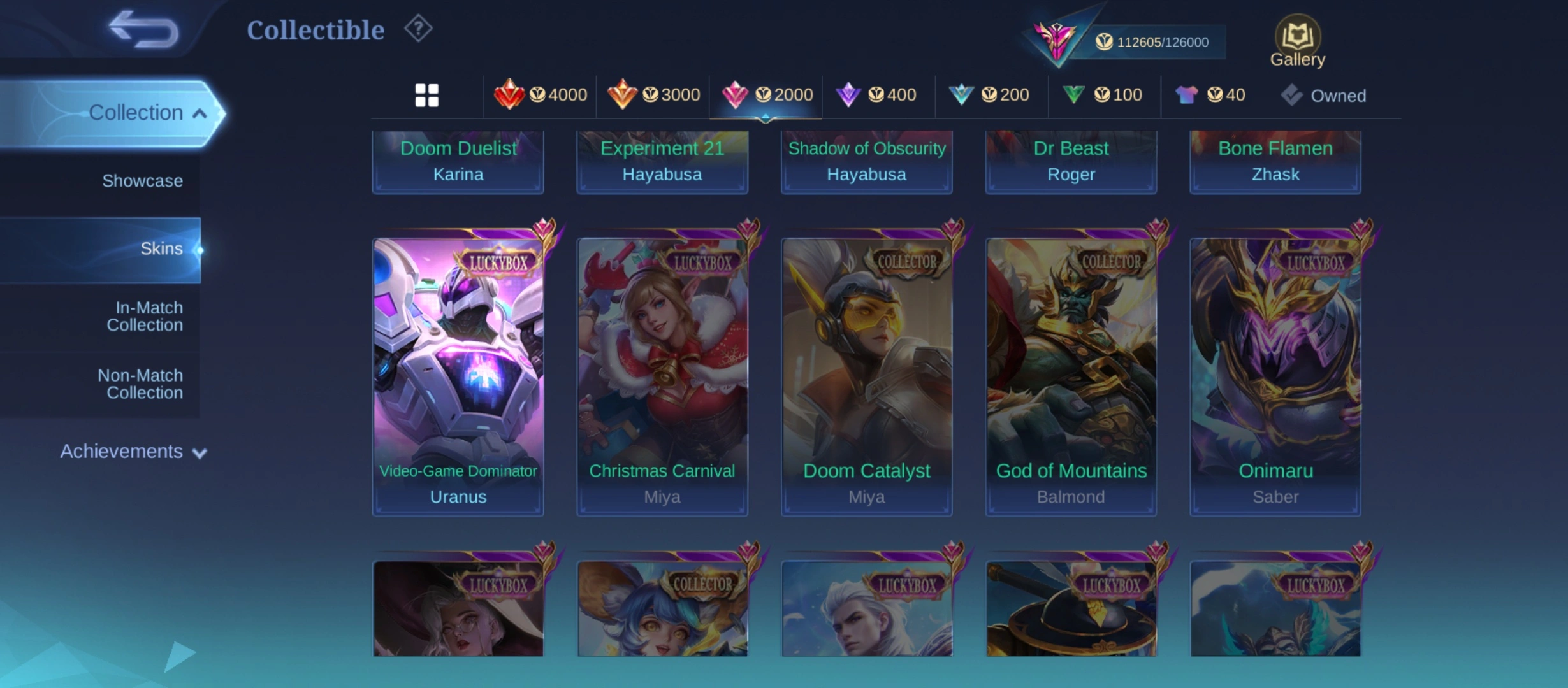
Task: Tap the collectible points progress 112605/126000
Action: (1152, 42)
